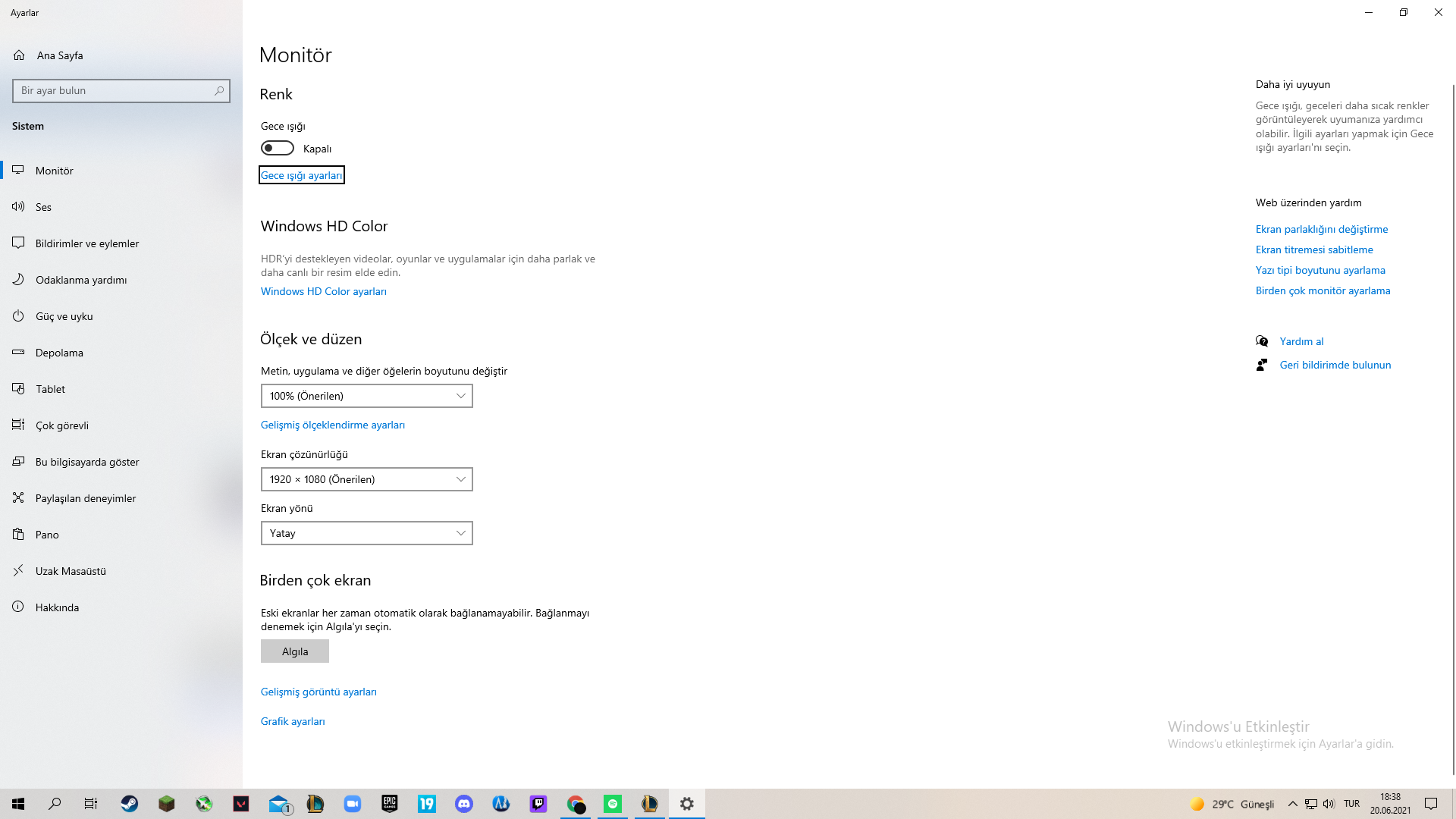1456x819 pixels.
Task: Turn on Gece ışığı (night light)
Action: click(277, 148)
